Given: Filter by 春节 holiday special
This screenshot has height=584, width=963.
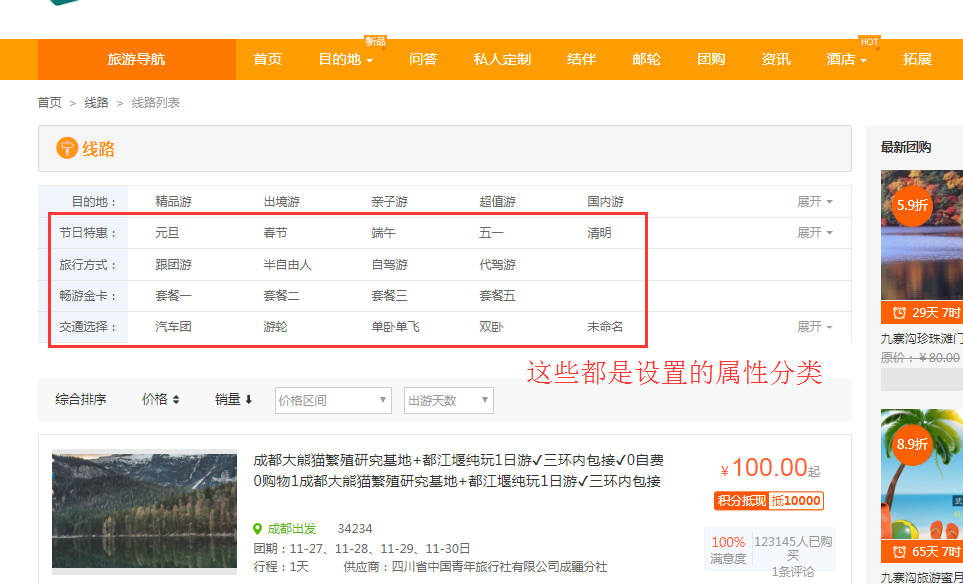Looking at the screenshot, I should 275,233.
